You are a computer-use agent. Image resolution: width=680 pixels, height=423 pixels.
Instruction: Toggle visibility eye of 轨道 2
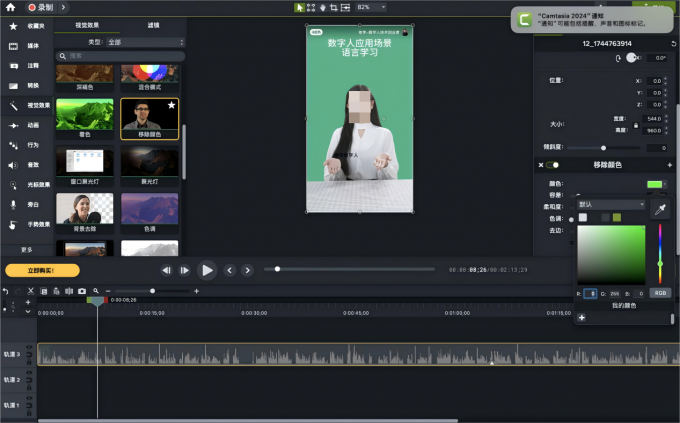(29, 373)
